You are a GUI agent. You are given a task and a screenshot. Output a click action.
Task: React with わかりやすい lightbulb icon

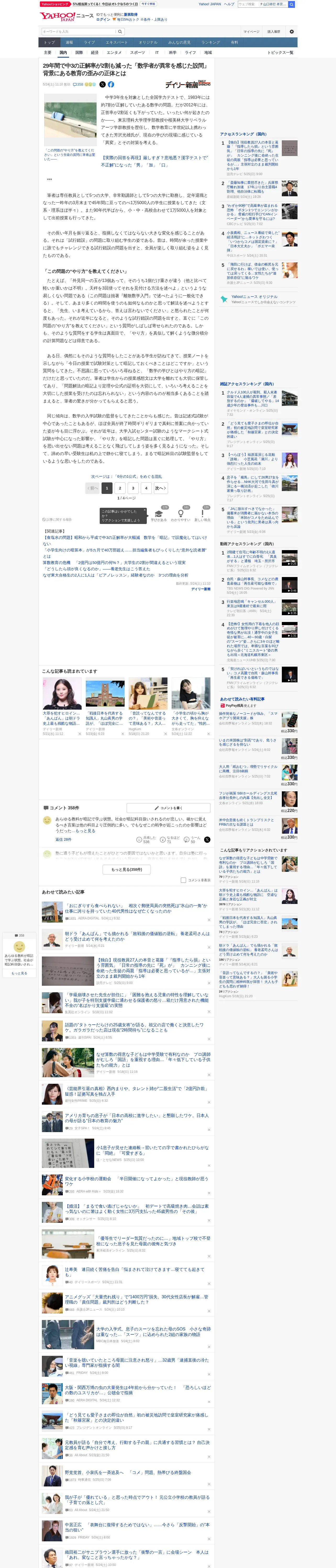point(181,514)
